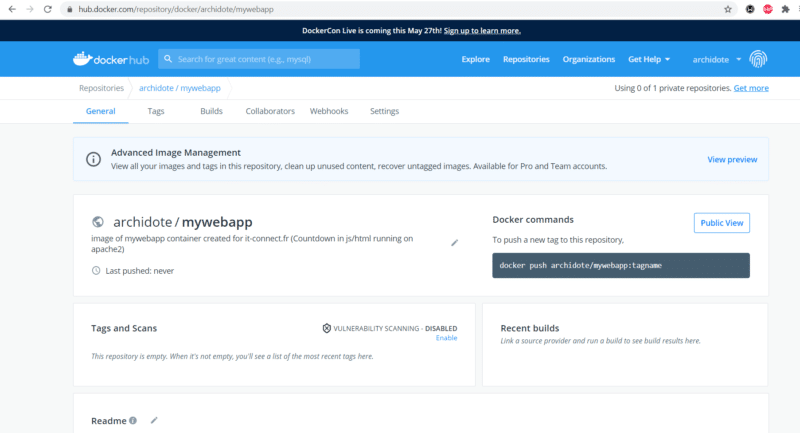The width and height of the screenshot is (800, 433).
Task: Click the 'Tags and Scans' heading
Action: coord(124,328)
